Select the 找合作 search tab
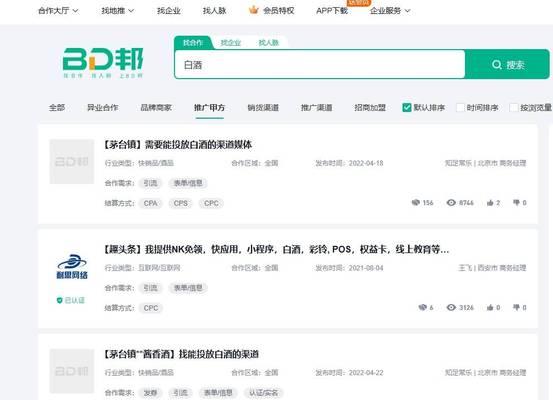Image resolution: width=553 pixels, height=400 pixels. point(193,43)
